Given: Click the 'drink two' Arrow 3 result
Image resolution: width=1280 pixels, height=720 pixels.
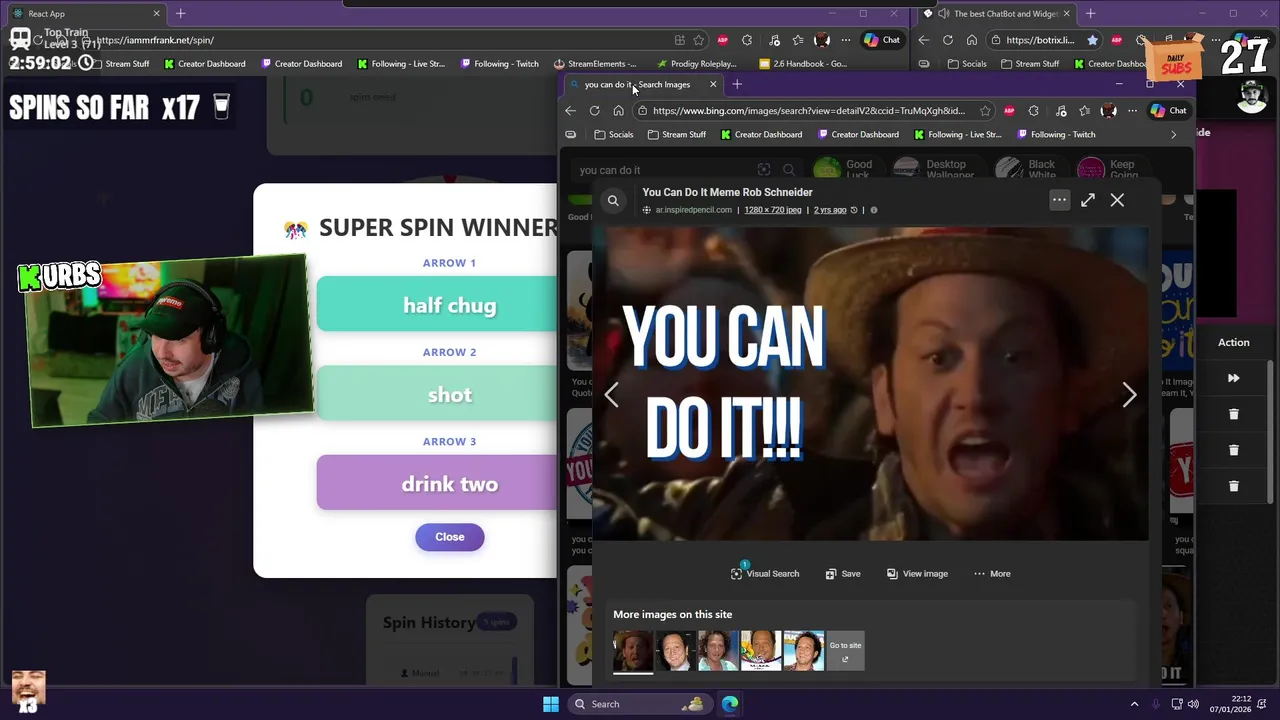Looking at the screenshot, I should tap(438, 483).
